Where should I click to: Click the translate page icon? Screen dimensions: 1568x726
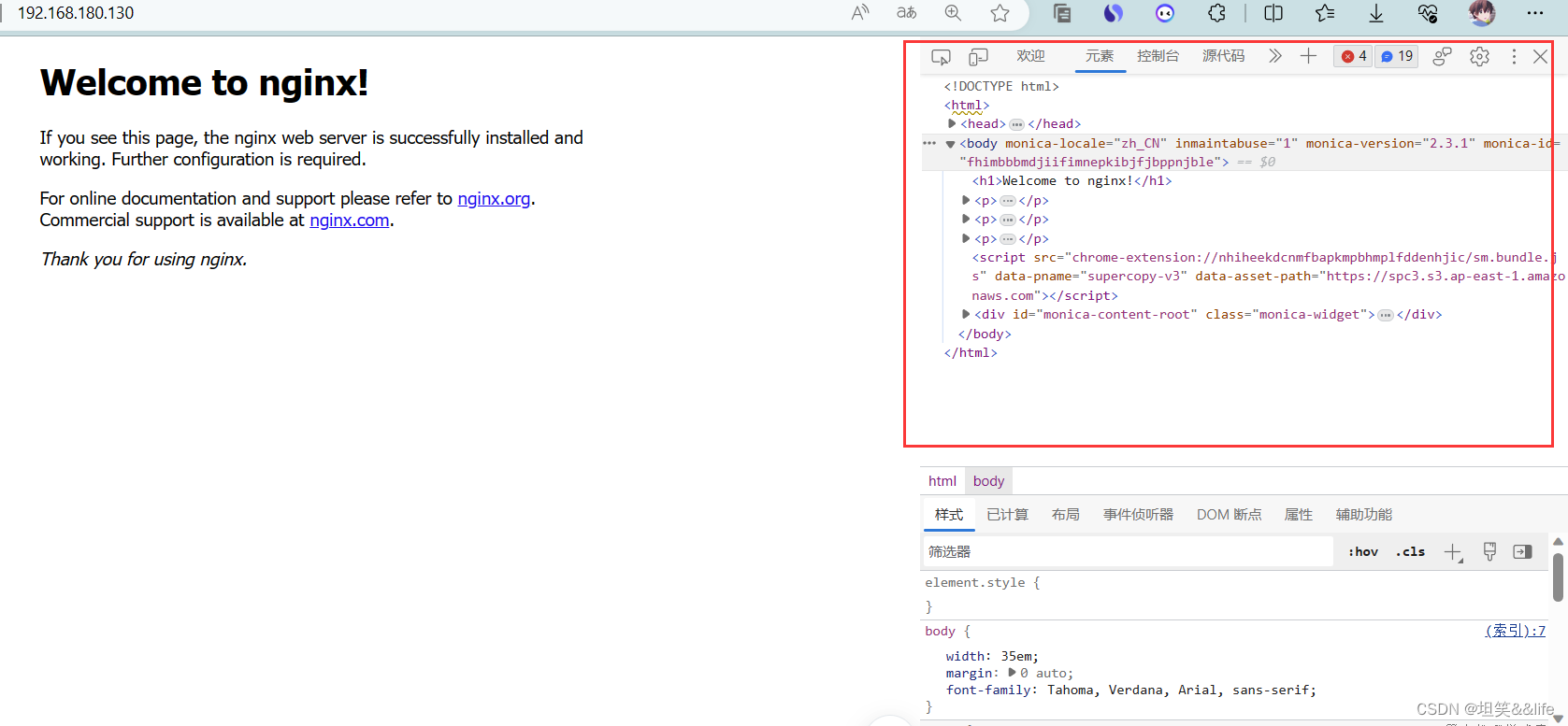pos(907,13)
